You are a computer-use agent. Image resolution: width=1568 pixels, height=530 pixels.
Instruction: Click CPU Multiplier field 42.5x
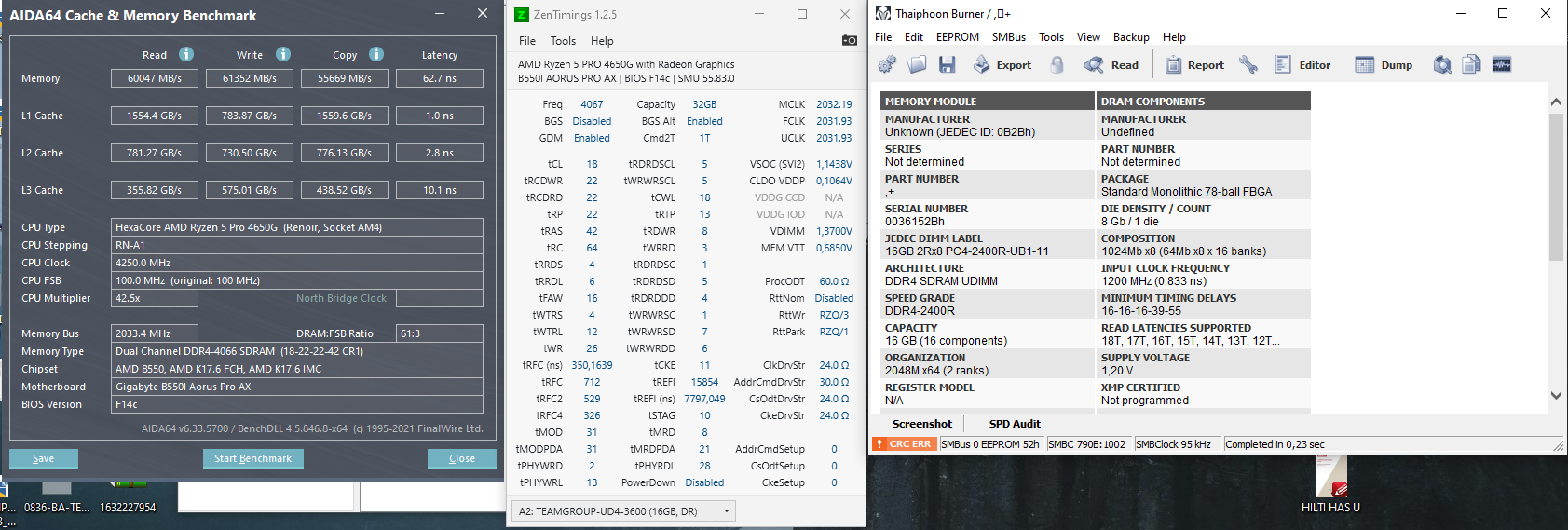click(154, 298)
